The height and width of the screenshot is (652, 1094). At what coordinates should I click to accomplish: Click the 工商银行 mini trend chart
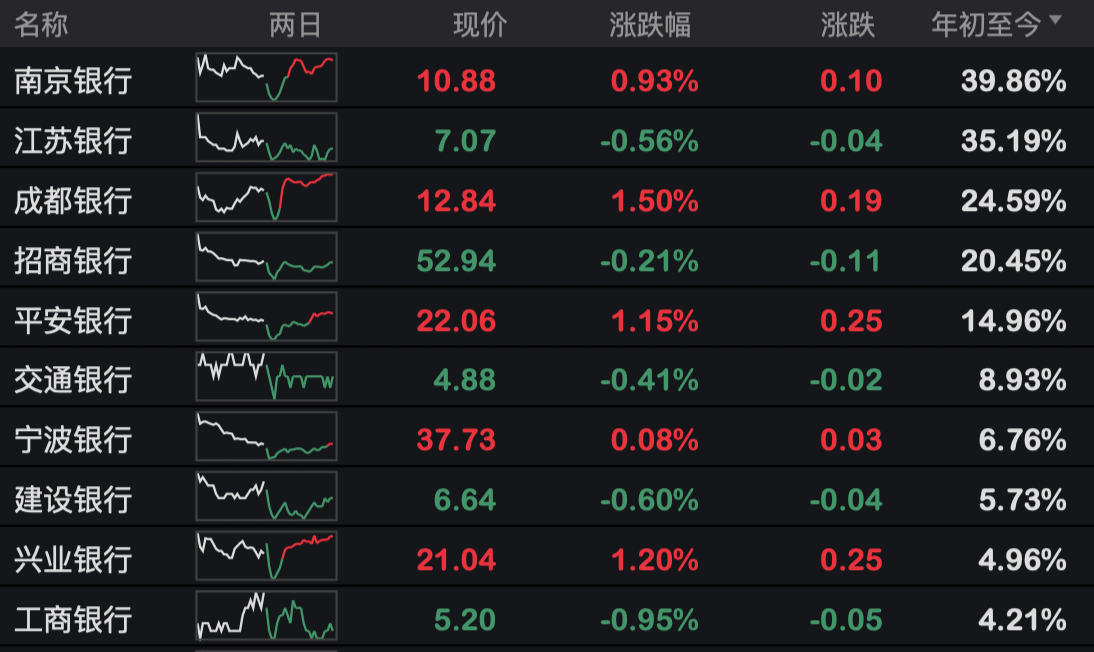click(x=266, y=616)
